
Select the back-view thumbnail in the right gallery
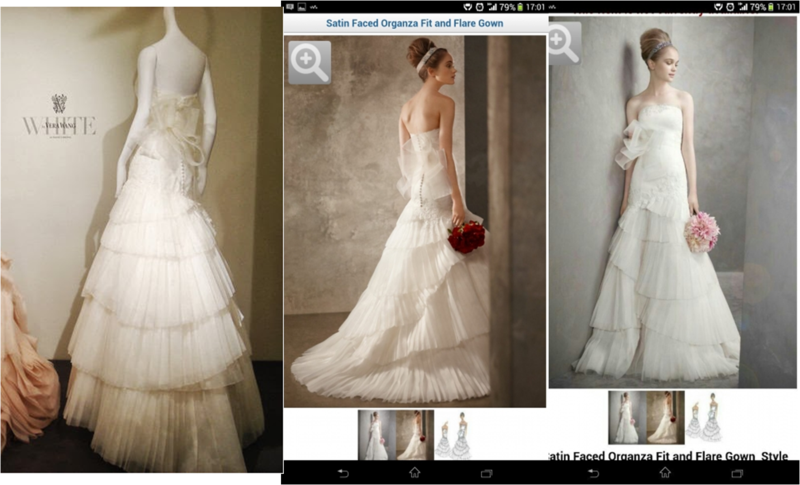click(665, 417)
